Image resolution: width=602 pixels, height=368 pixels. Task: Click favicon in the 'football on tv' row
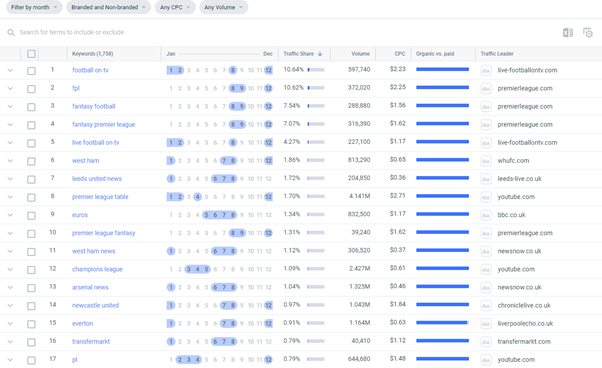pos(486,70)
